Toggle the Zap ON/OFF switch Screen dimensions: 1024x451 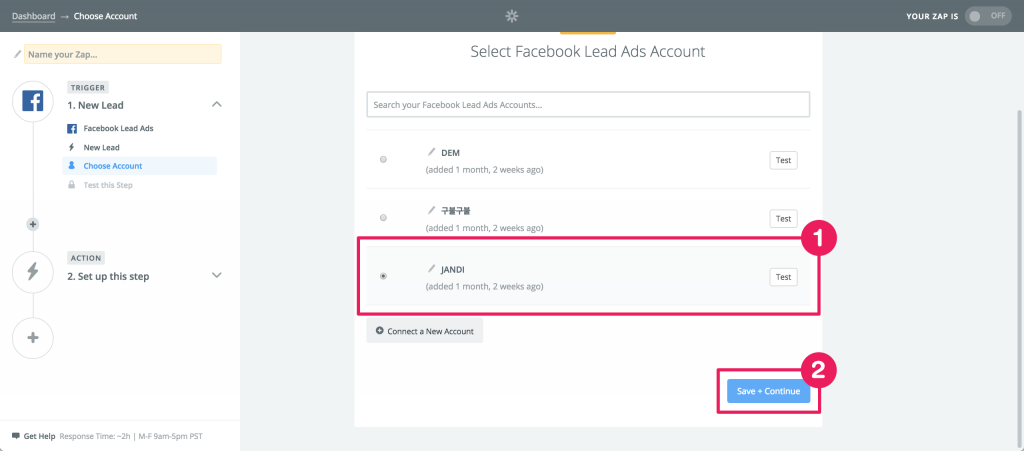tap(988, 16)
